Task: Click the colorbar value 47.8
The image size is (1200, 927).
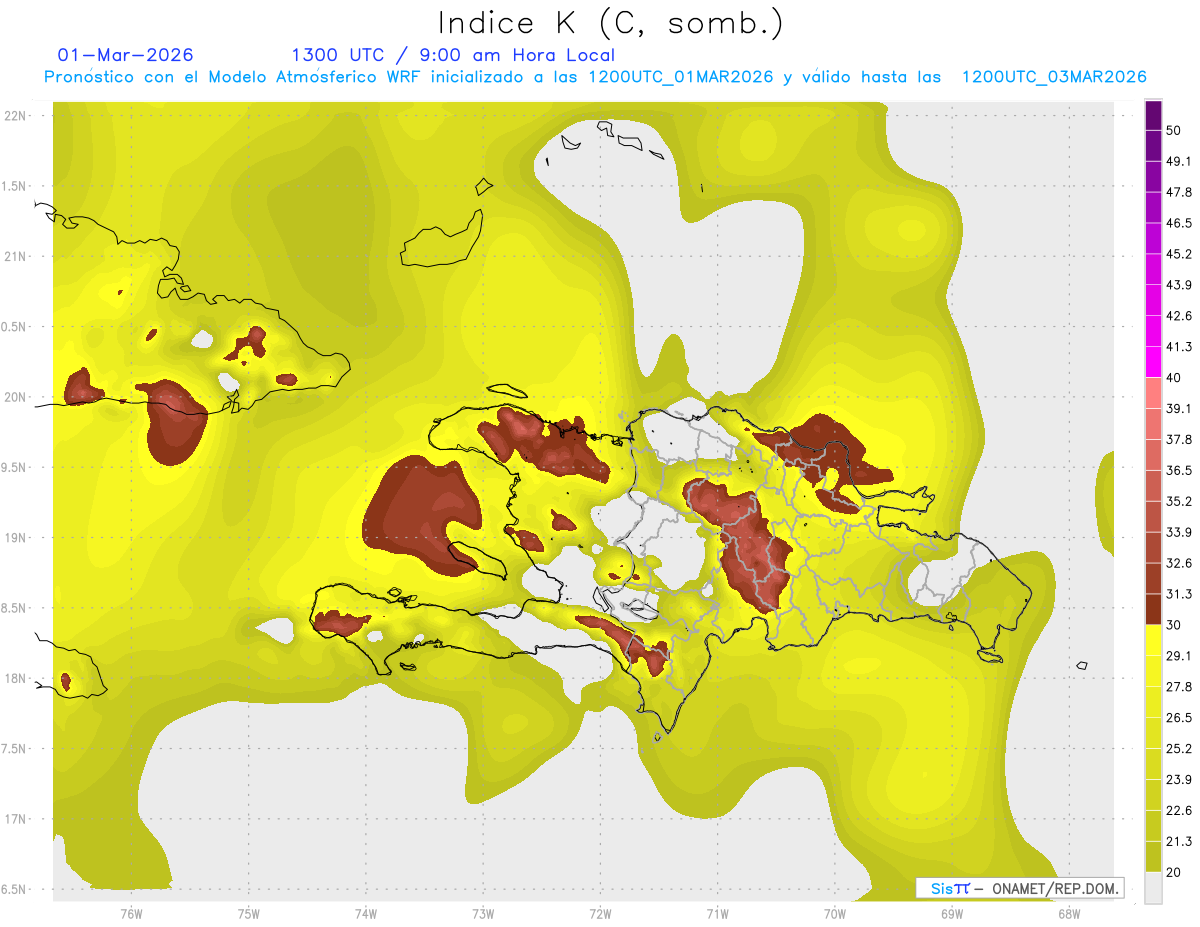Action: click(1179, 192)
